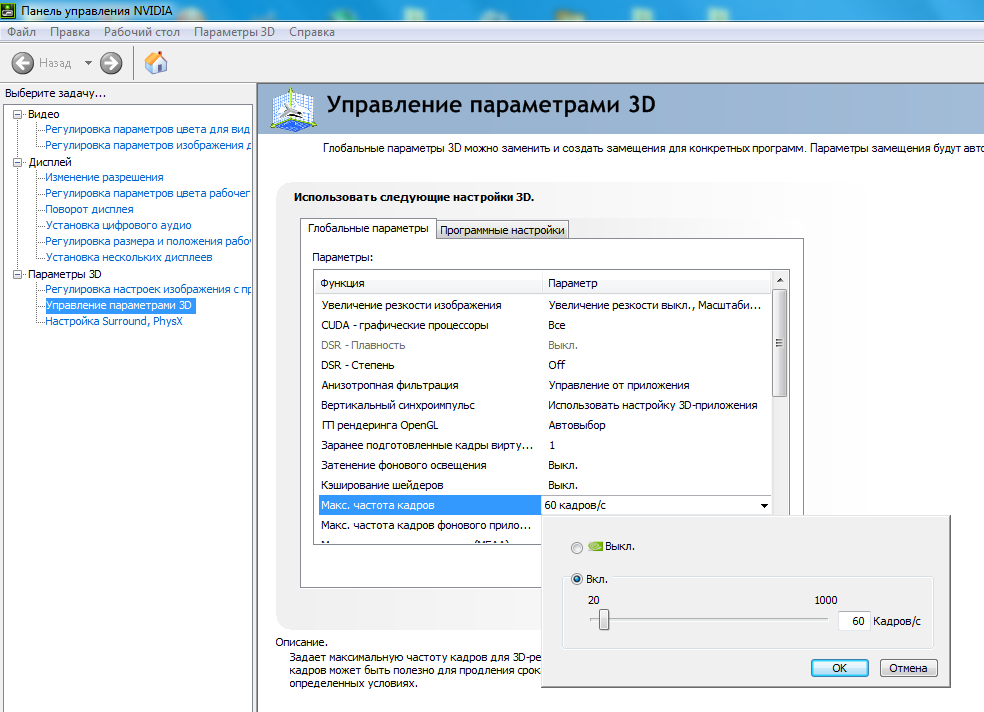Click the Forward arrow icon
Viewport: 984px width, 712px height.
click(x=111, y=63)
